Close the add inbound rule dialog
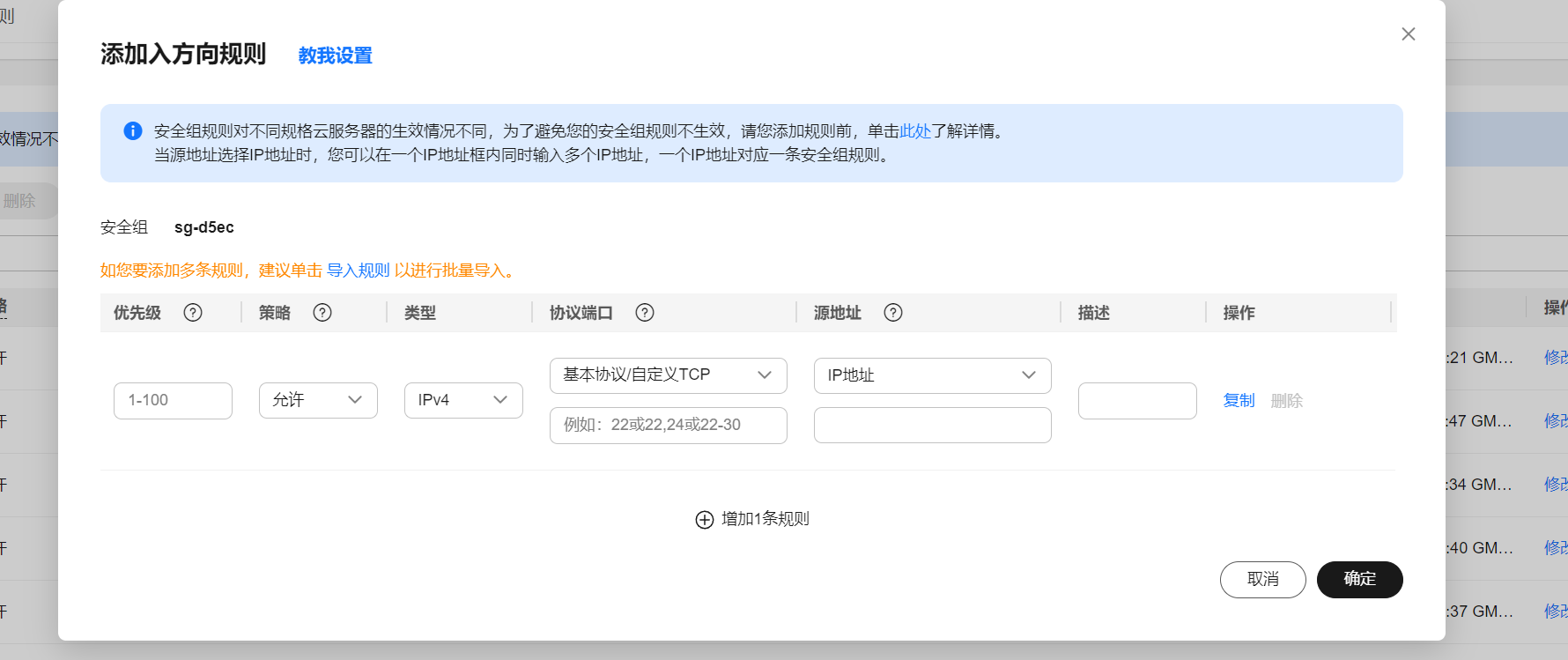Screen dimensions: 1568x660 point(1409,33)
